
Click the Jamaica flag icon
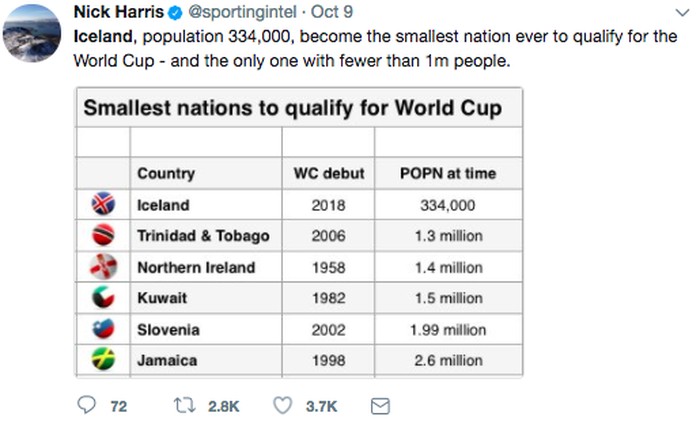pyautogui.click(x=104, y=360)
